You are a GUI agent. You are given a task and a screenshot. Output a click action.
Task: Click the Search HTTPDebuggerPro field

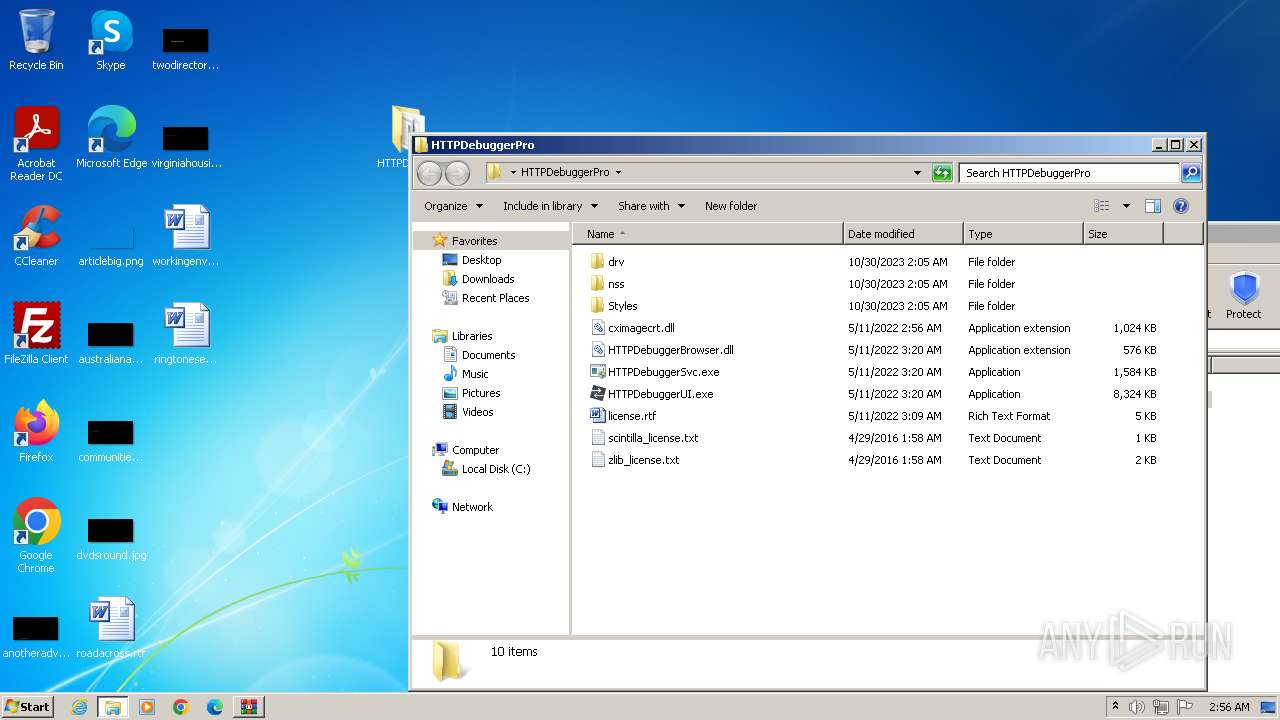1069,173
